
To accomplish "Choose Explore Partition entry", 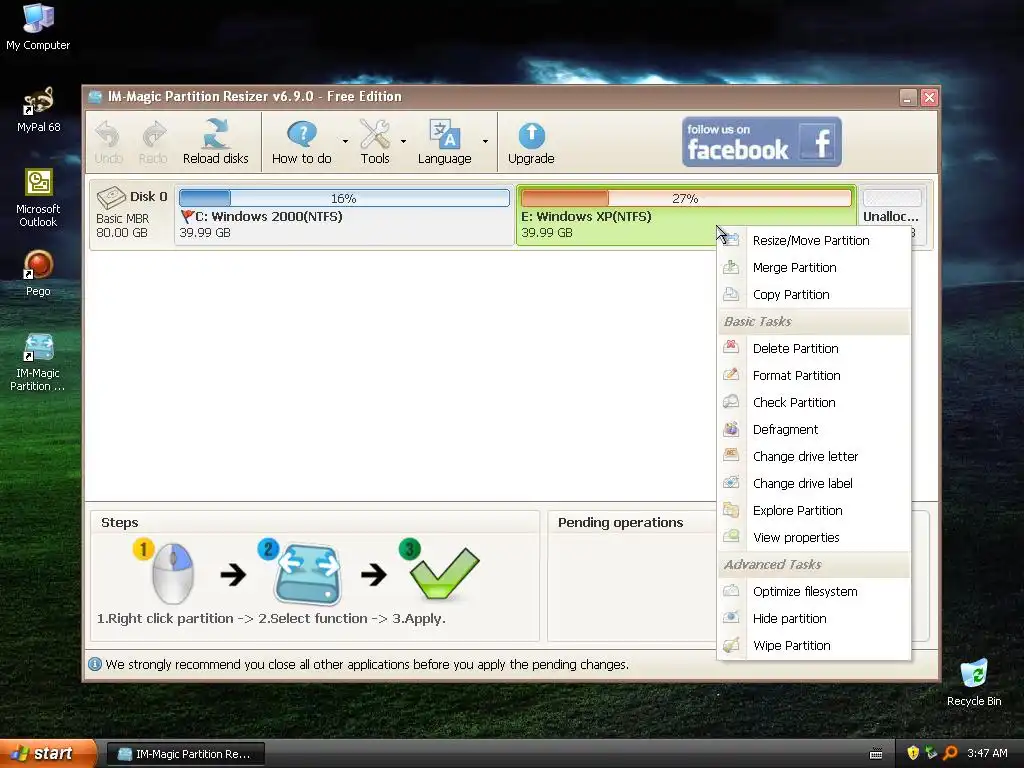I will pos(814,511).
